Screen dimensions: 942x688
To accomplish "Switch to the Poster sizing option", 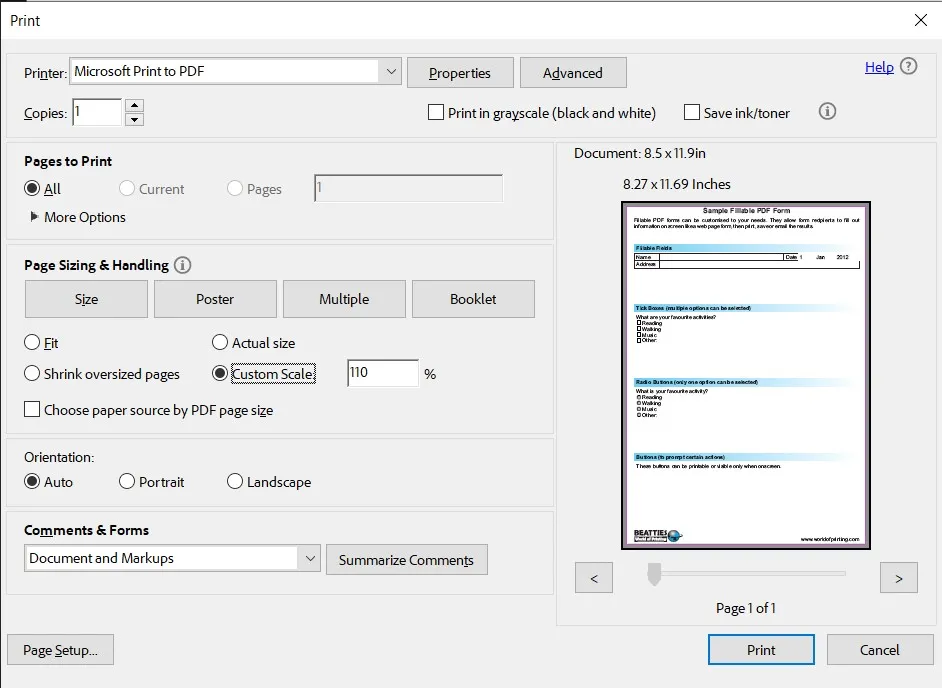I will pos(215,299).
